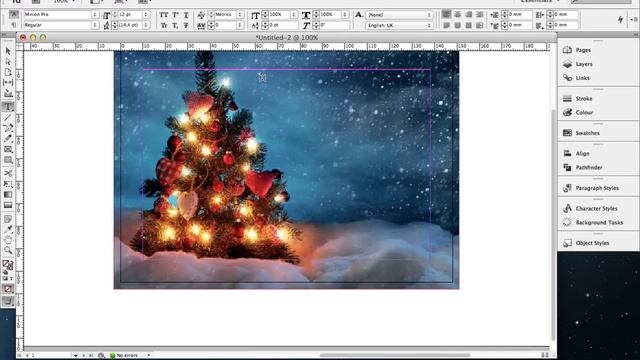Open the 12 pt font size dropdown
This screenshot has height=360, width=640.
pyautogui.click(x=146, y=14)
